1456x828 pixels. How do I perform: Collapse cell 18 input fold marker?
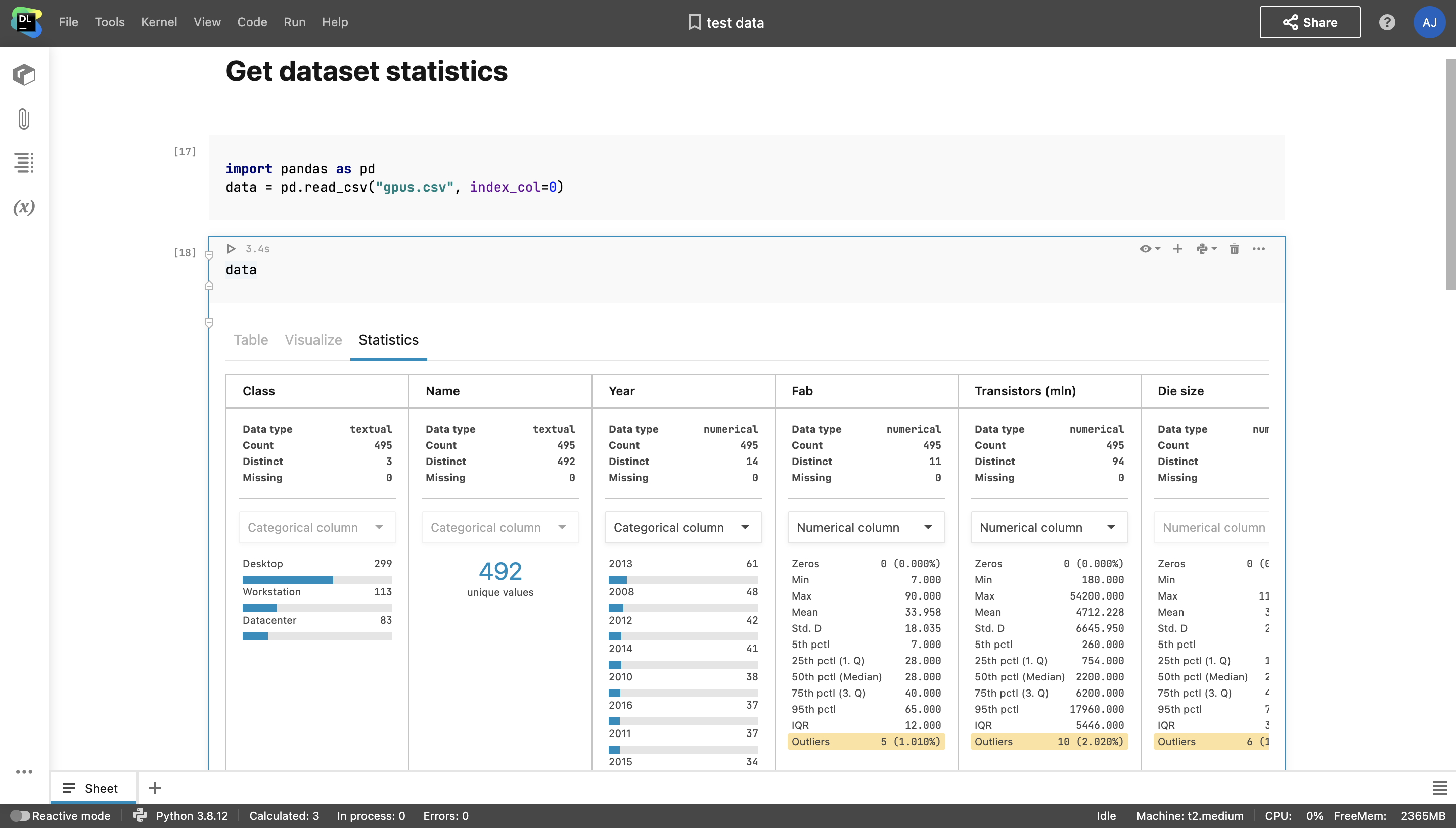pyautogui.click(x=209, y=255)
